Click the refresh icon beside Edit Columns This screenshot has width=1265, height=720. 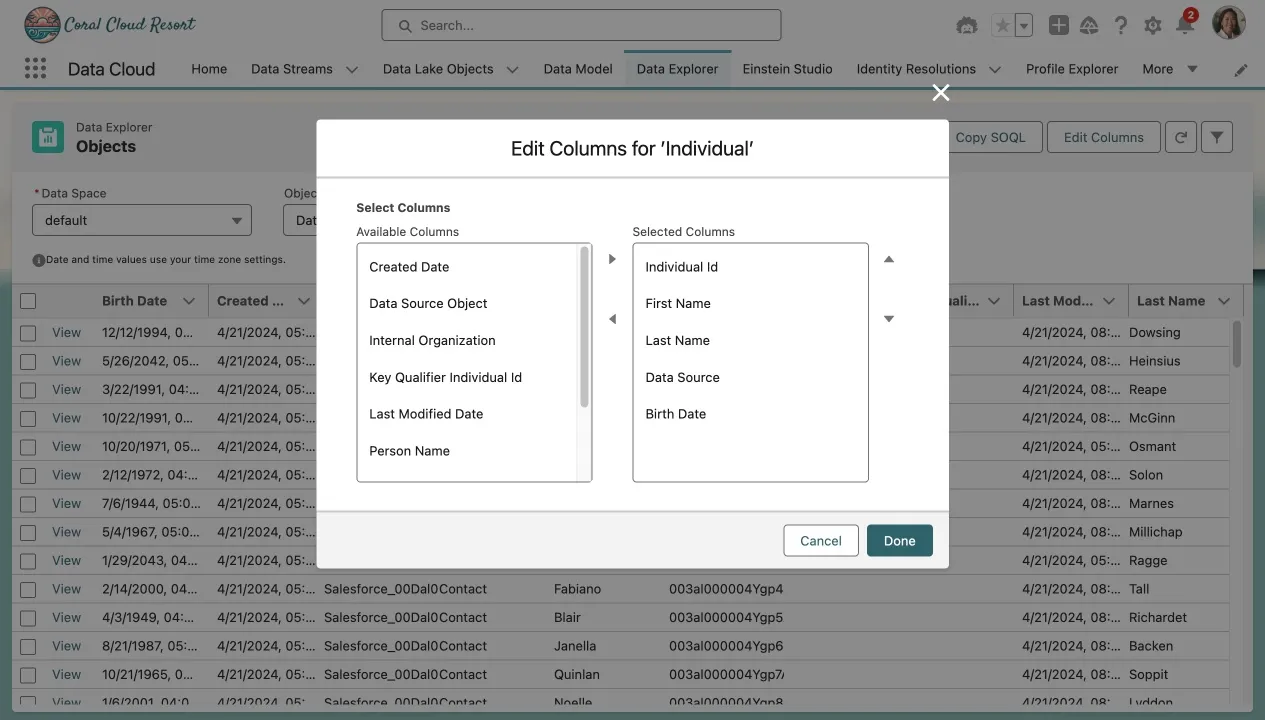tap(1180, 137)
